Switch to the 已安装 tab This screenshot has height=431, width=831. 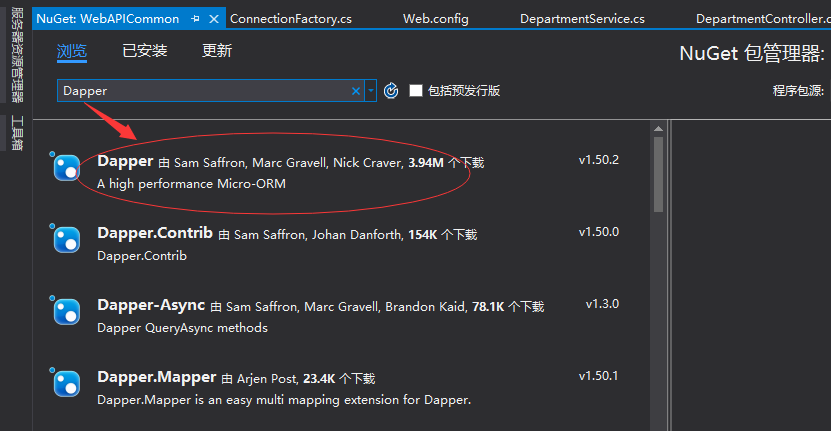coord(145,51)
